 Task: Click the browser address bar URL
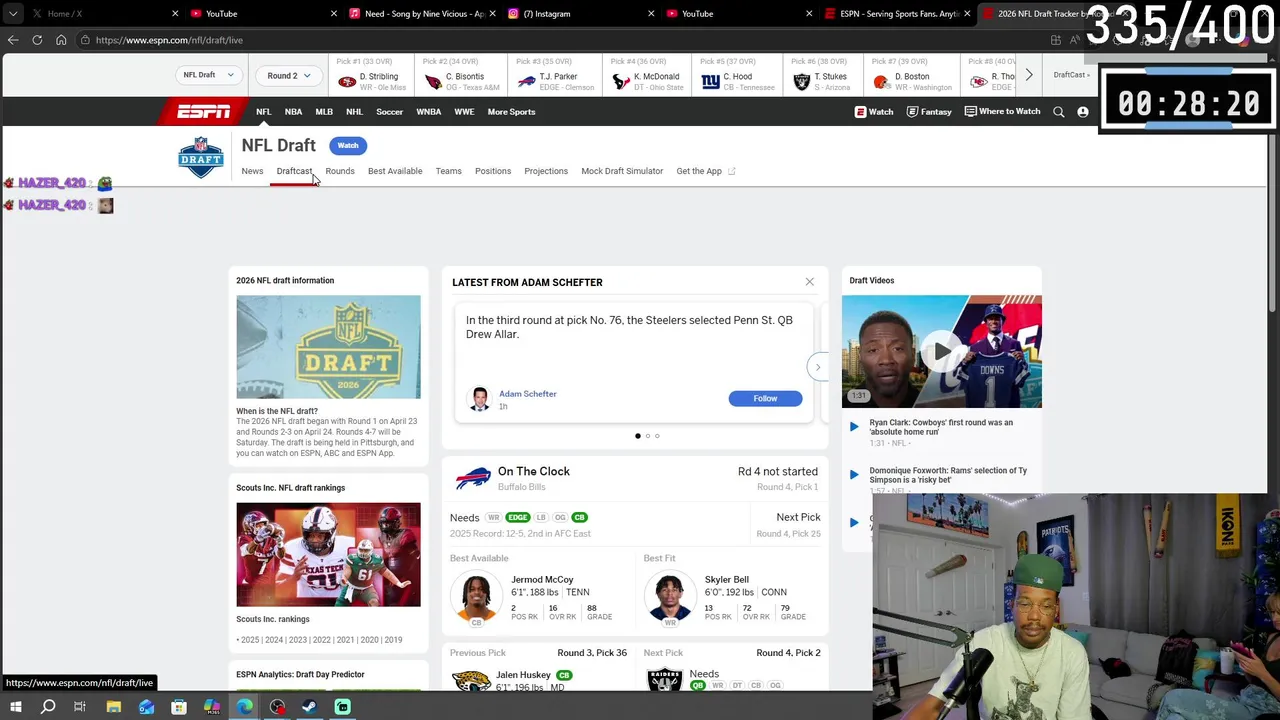coord(169,40)
